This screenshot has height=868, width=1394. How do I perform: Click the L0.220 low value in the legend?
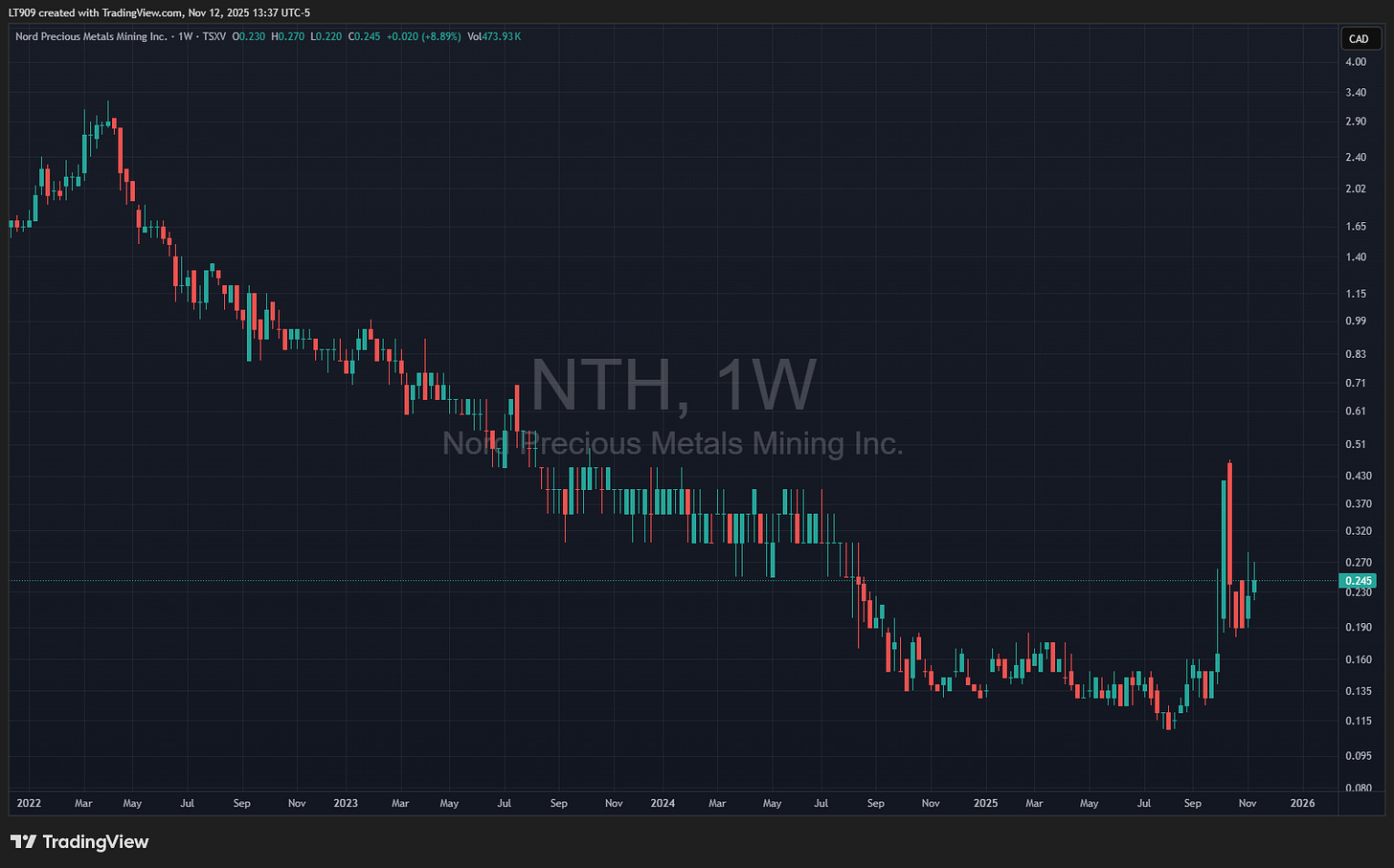click(326, 36)
